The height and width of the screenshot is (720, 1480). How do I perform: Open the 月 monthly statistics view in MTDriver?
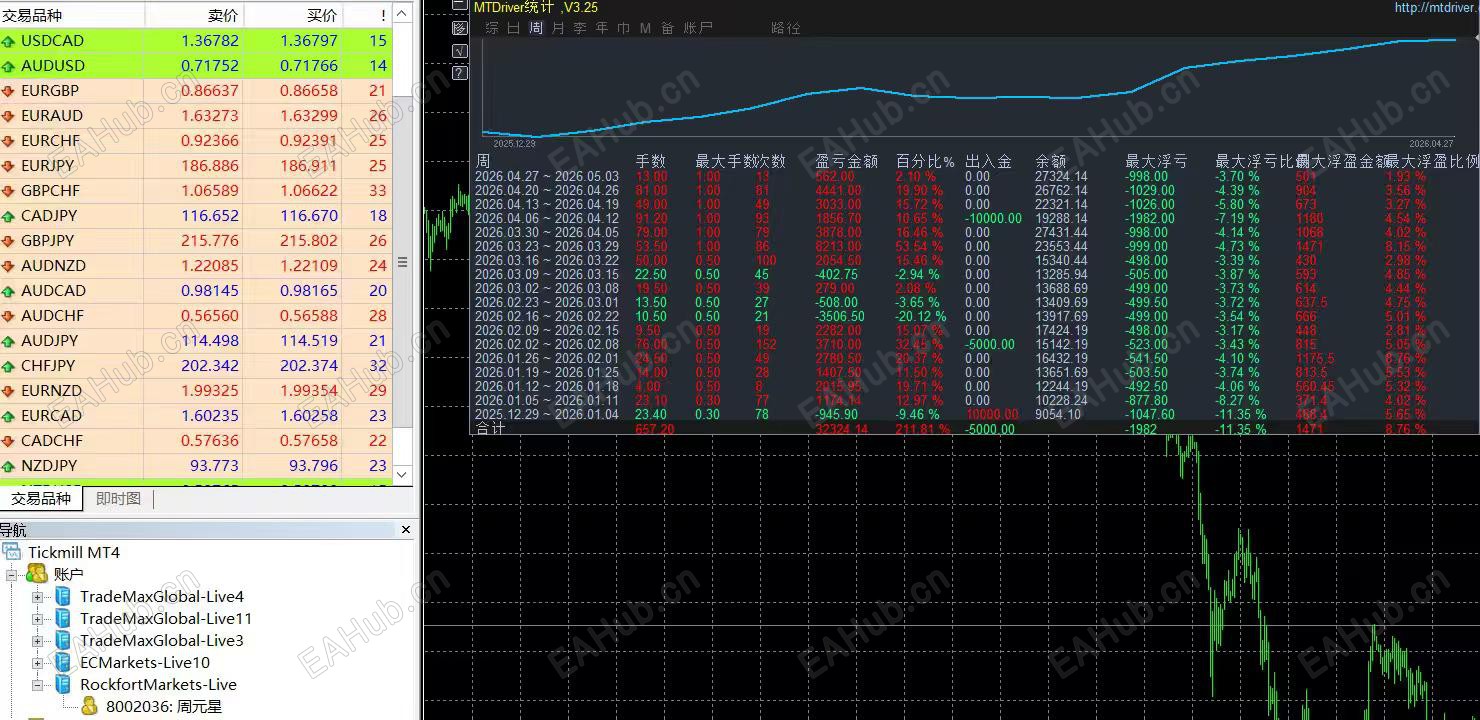coord(556,28)
